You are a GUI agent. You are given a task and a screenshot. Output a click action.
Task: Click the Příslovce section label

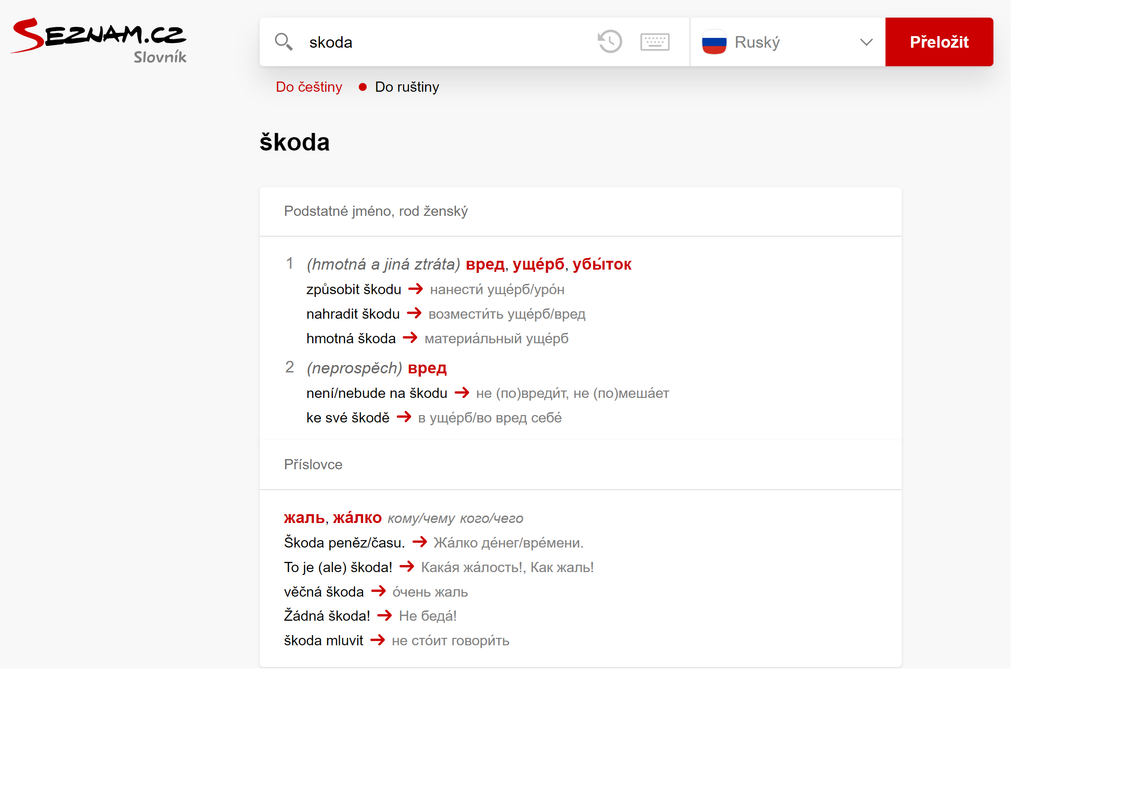click(313, 464)
